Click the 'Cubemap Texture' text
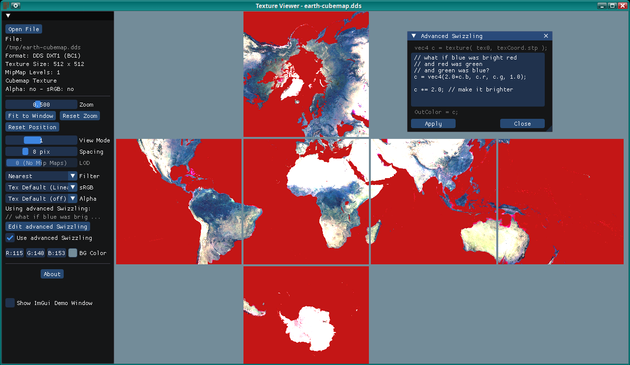This screenshot has height=365, width=630. click(x=31, y=81)
